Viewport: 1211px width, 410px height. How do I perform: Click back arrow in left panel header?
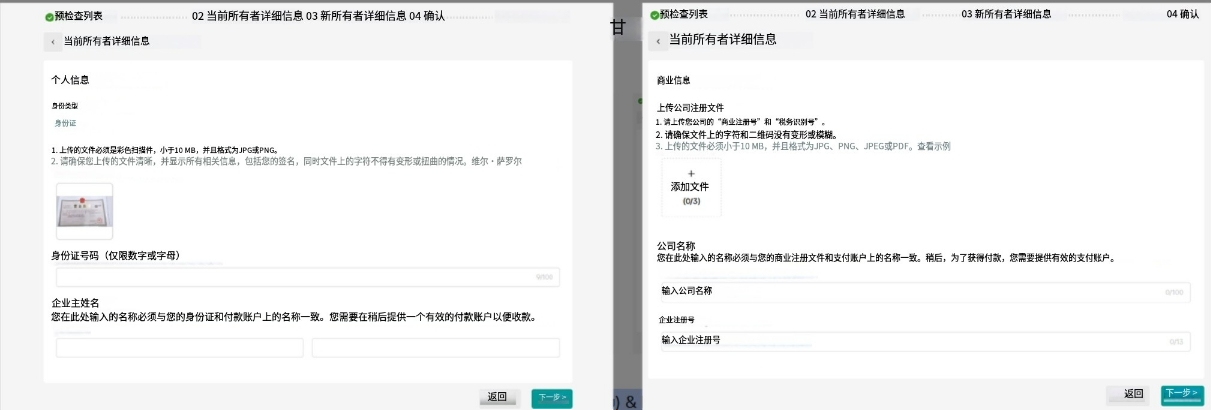click(53, 42)
